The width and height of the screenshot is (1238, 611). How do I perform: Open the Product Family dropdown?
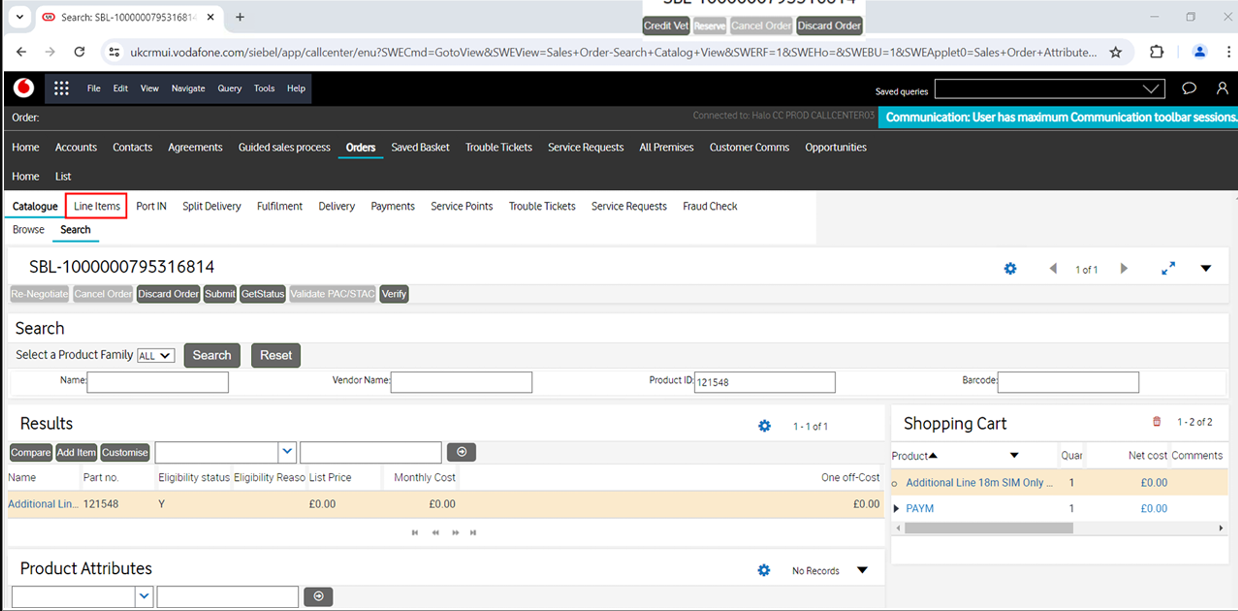(x=156, y=355)
